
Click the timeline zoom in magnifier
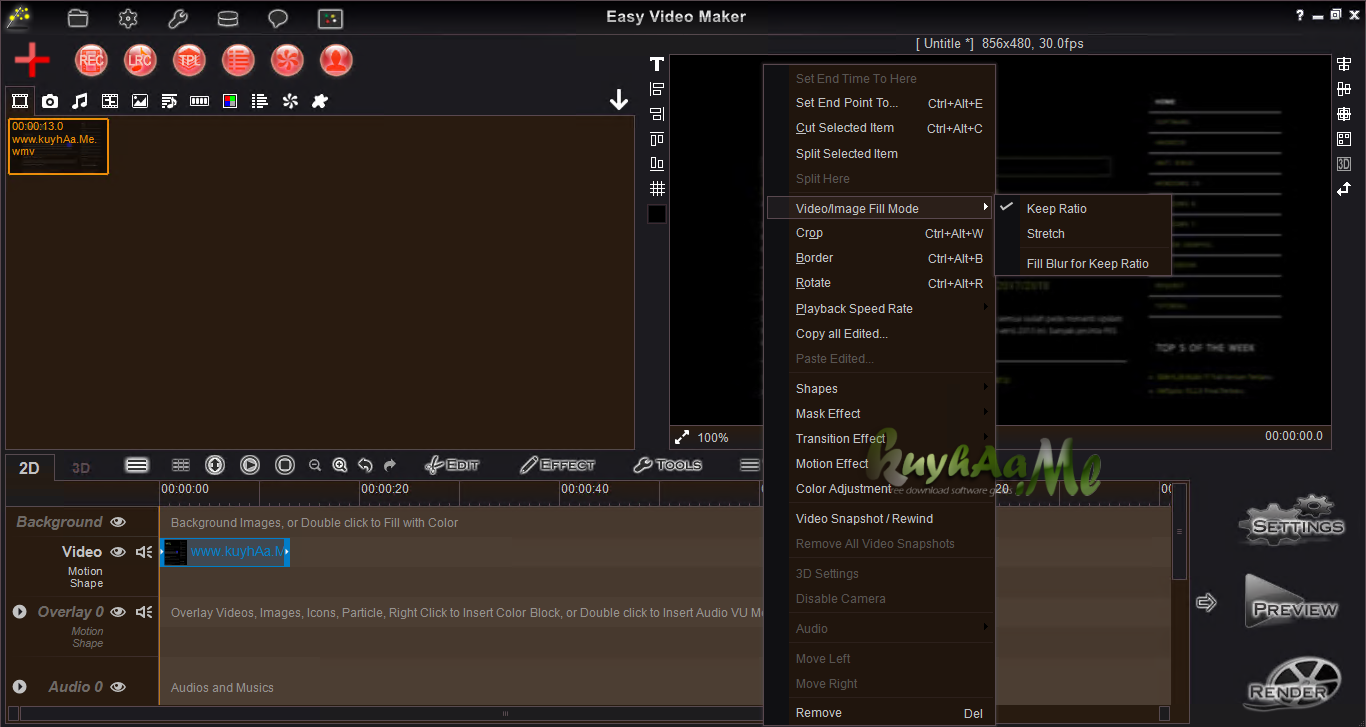pyautogui.click(x=340, y=465)
